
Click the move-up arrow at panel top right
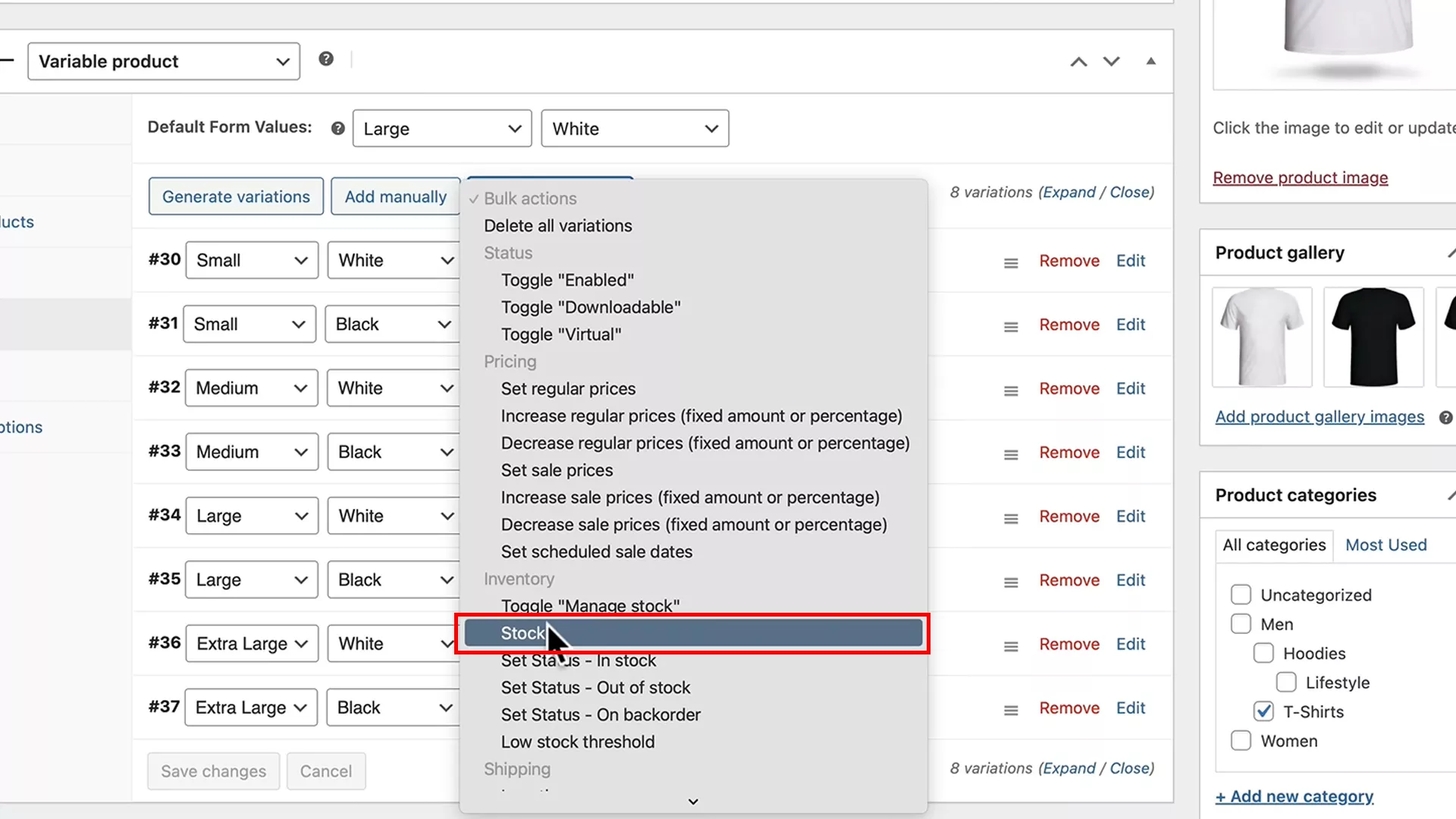coord(1078,61)
